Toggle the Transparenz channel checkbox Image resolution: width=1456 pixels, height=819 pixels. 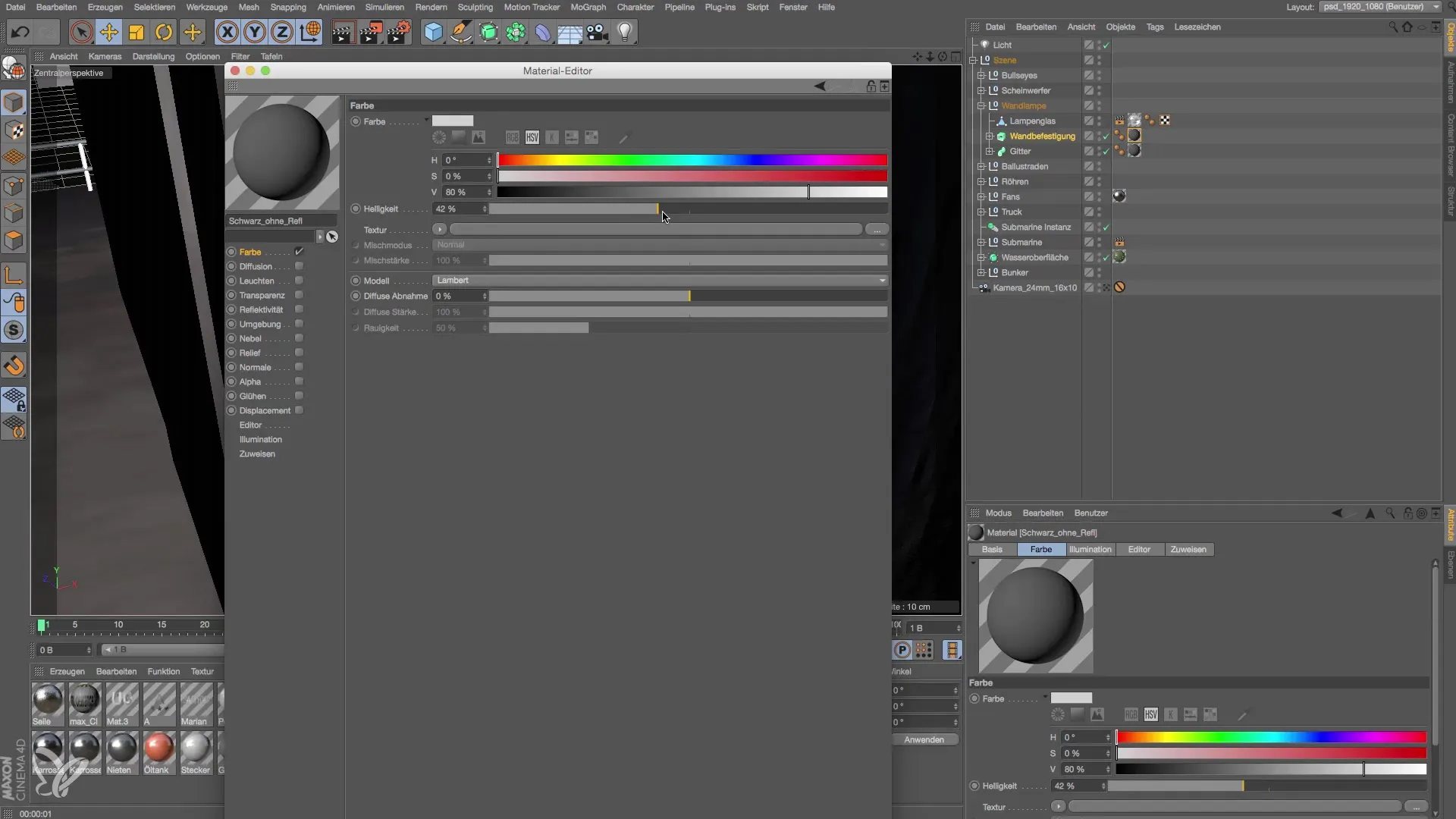coord(299,295)
